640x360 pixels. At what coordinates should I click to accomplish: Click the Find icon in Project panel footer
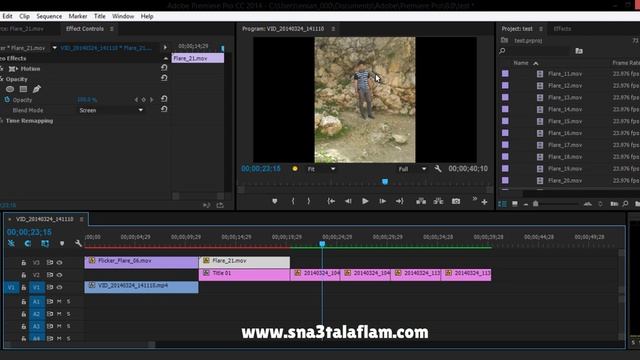[x=625, y=204]
